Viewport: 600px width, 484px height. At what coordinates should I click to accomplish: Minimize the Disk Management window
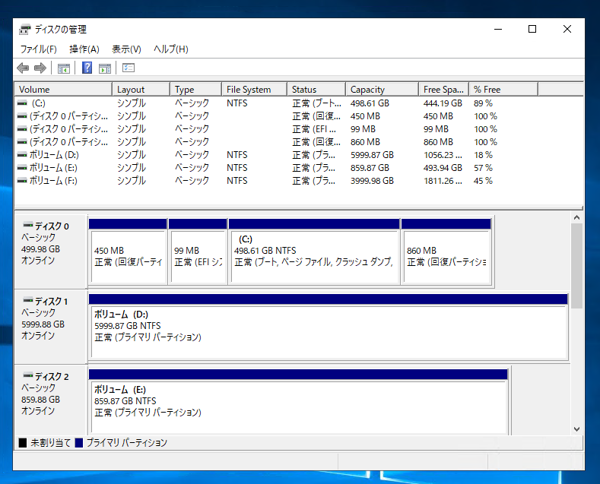coord(498,29)
